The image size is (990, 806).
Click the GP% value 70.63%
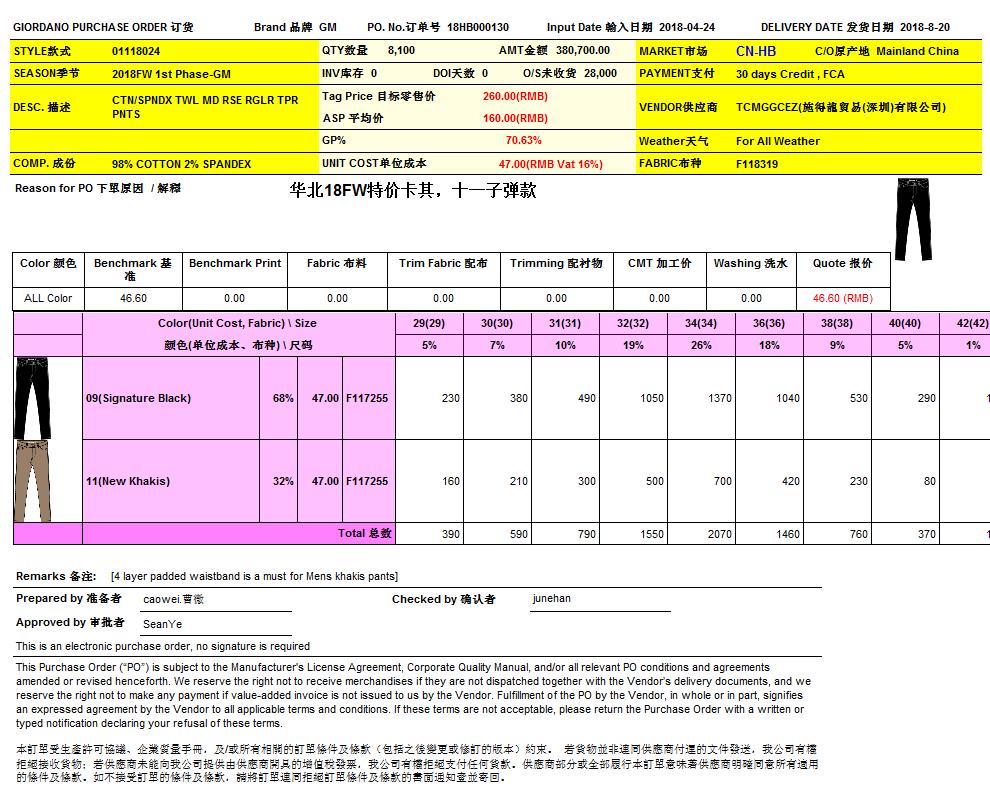pos(523,141)
